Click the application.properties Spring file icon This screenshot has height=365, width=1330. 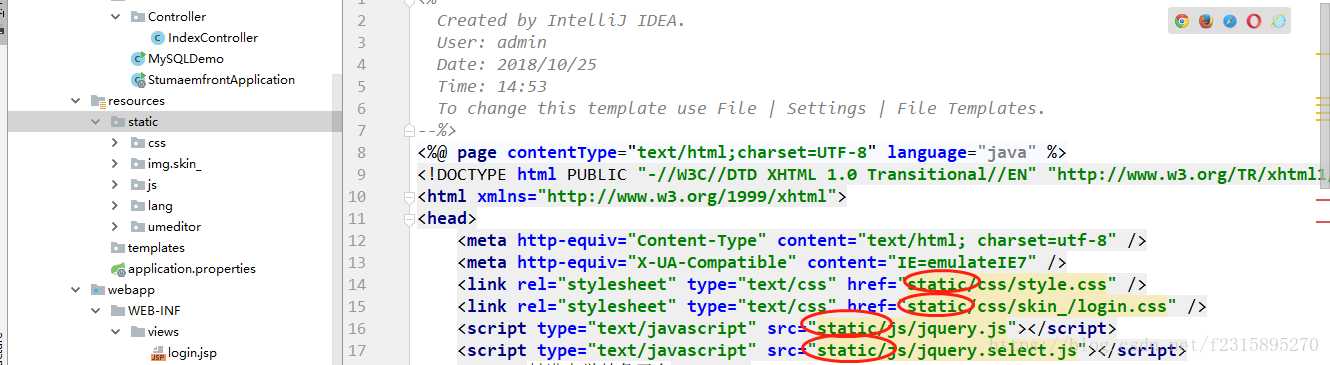[x=118, y=269]
